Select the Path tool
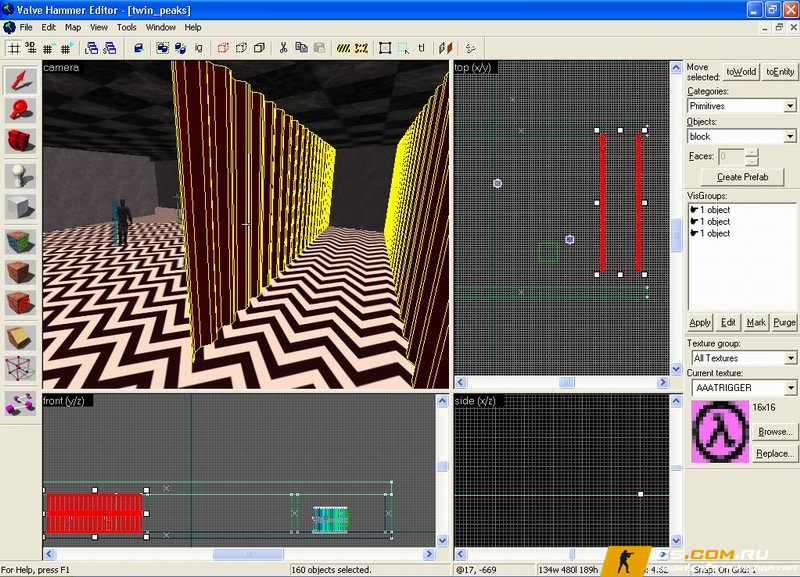The height and width of the screenshot is (577, 800). tap(20, 403)
